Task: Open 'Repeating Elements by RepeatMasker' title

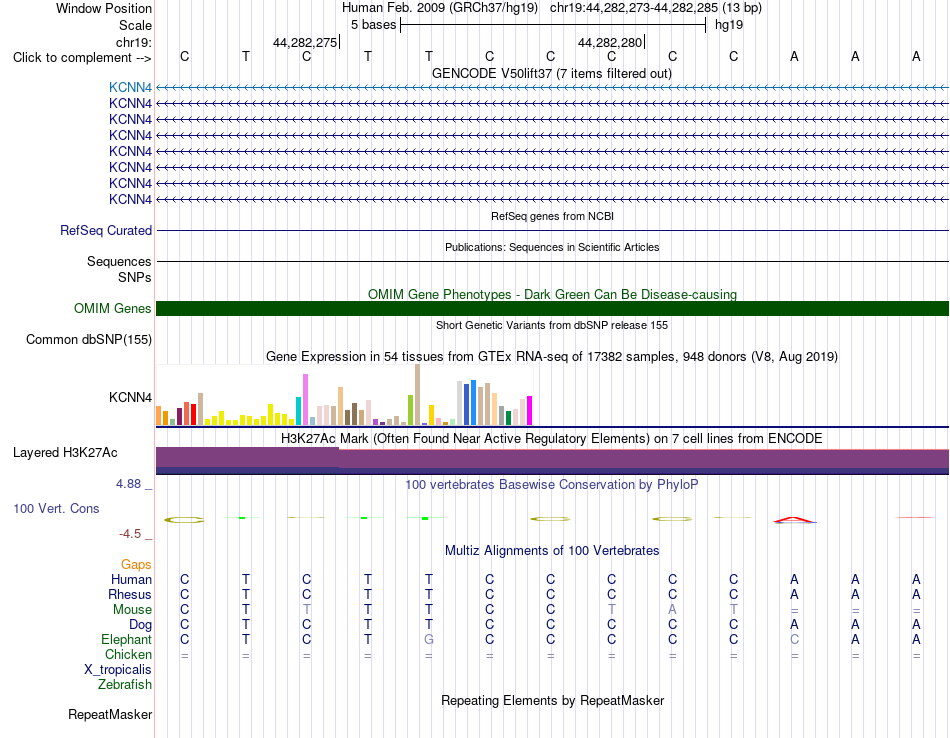Action: coord(553,700)
